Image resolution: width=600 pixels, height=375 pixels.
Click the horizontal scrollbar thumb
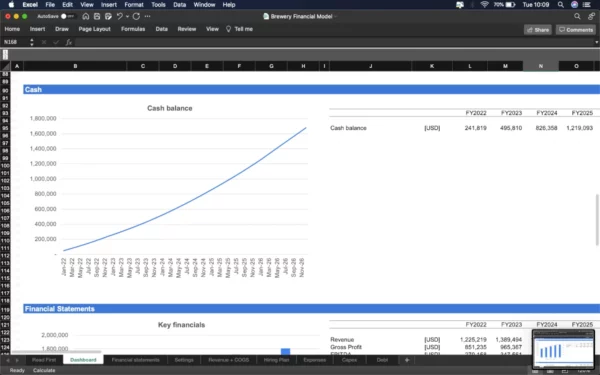[57, 352]
